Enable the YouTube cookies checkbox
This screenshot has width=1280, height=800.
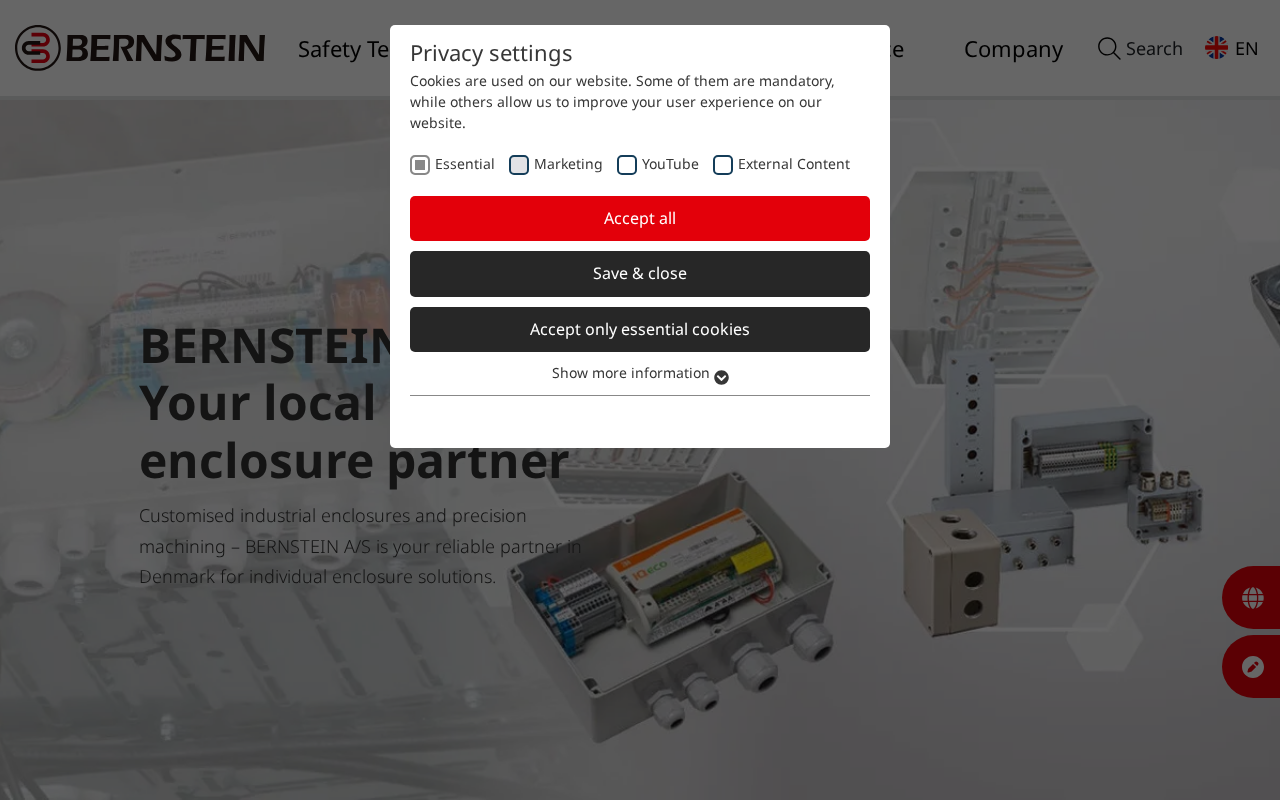[627, 165]
